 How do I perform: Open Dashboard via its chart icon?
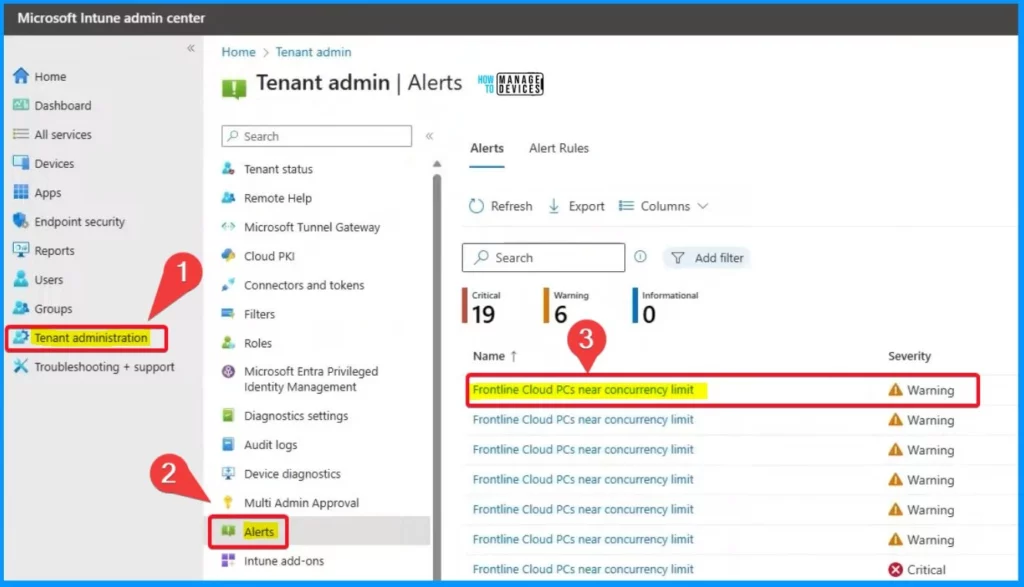(x=21, y=104)
